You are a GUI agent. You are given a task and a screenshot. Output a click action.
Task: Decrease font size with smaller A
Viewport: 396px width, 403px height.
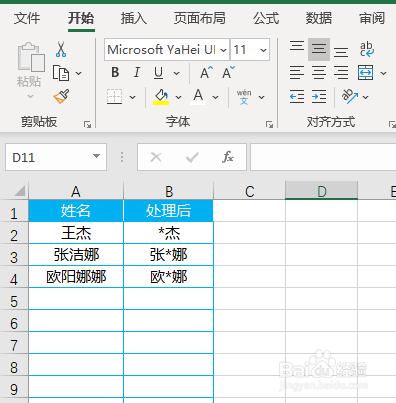pos(229,72)
